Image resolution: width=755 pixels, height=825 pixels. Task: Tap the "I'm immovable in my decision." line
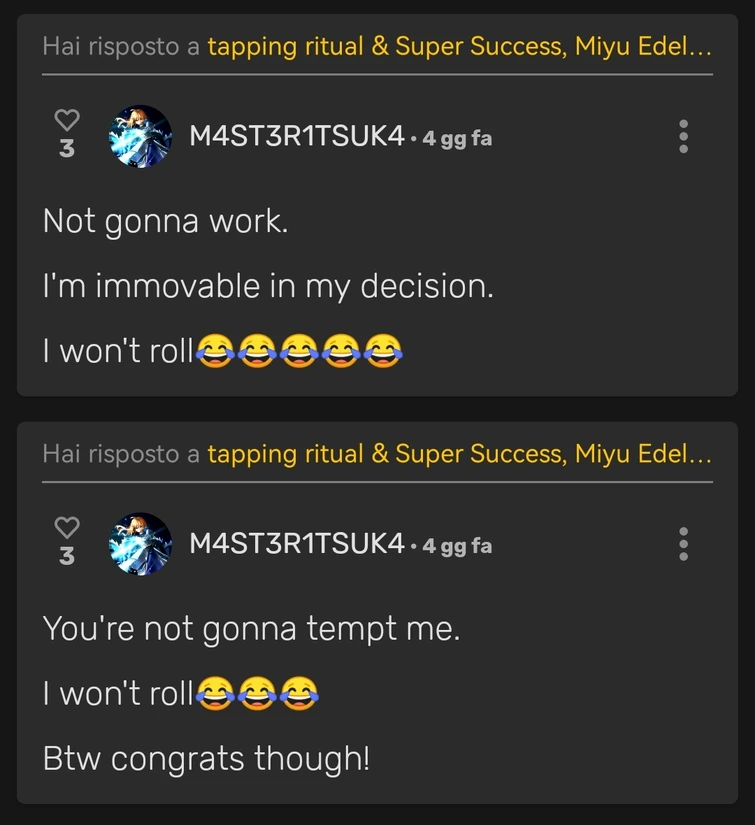coord(268,287)
